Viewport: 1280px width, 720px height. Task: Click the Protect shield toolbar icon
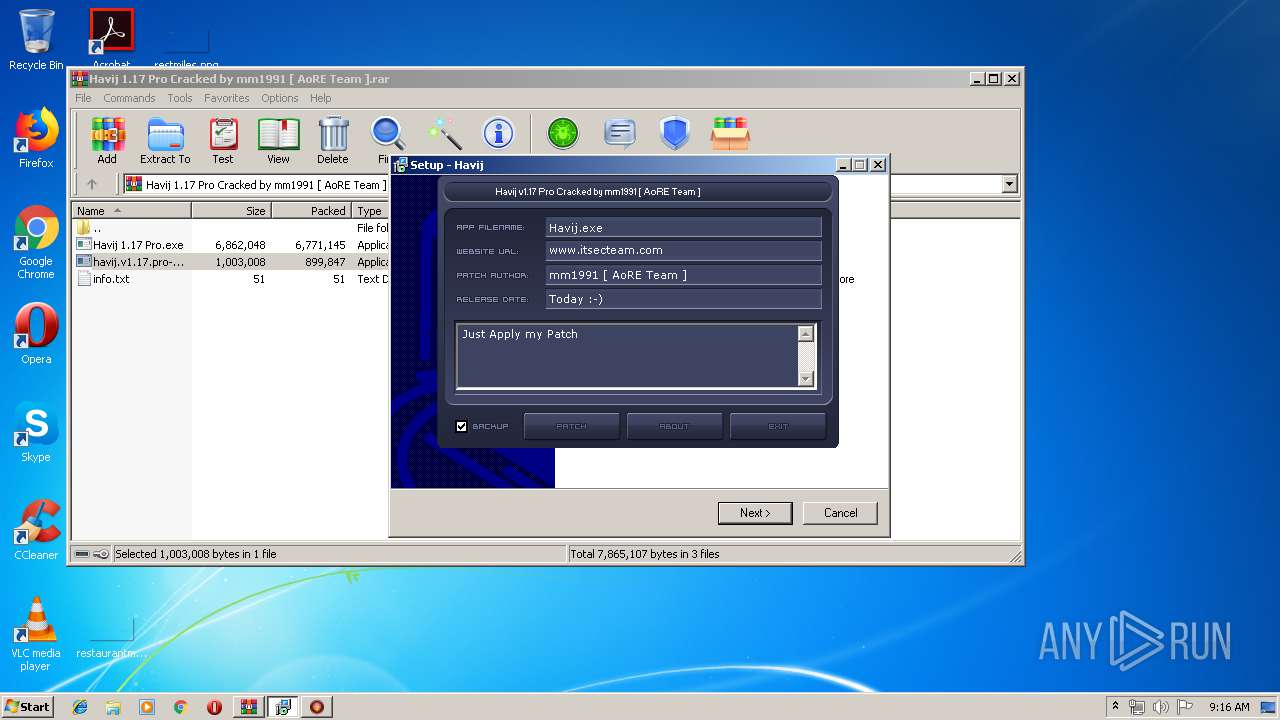click(675, 133)
